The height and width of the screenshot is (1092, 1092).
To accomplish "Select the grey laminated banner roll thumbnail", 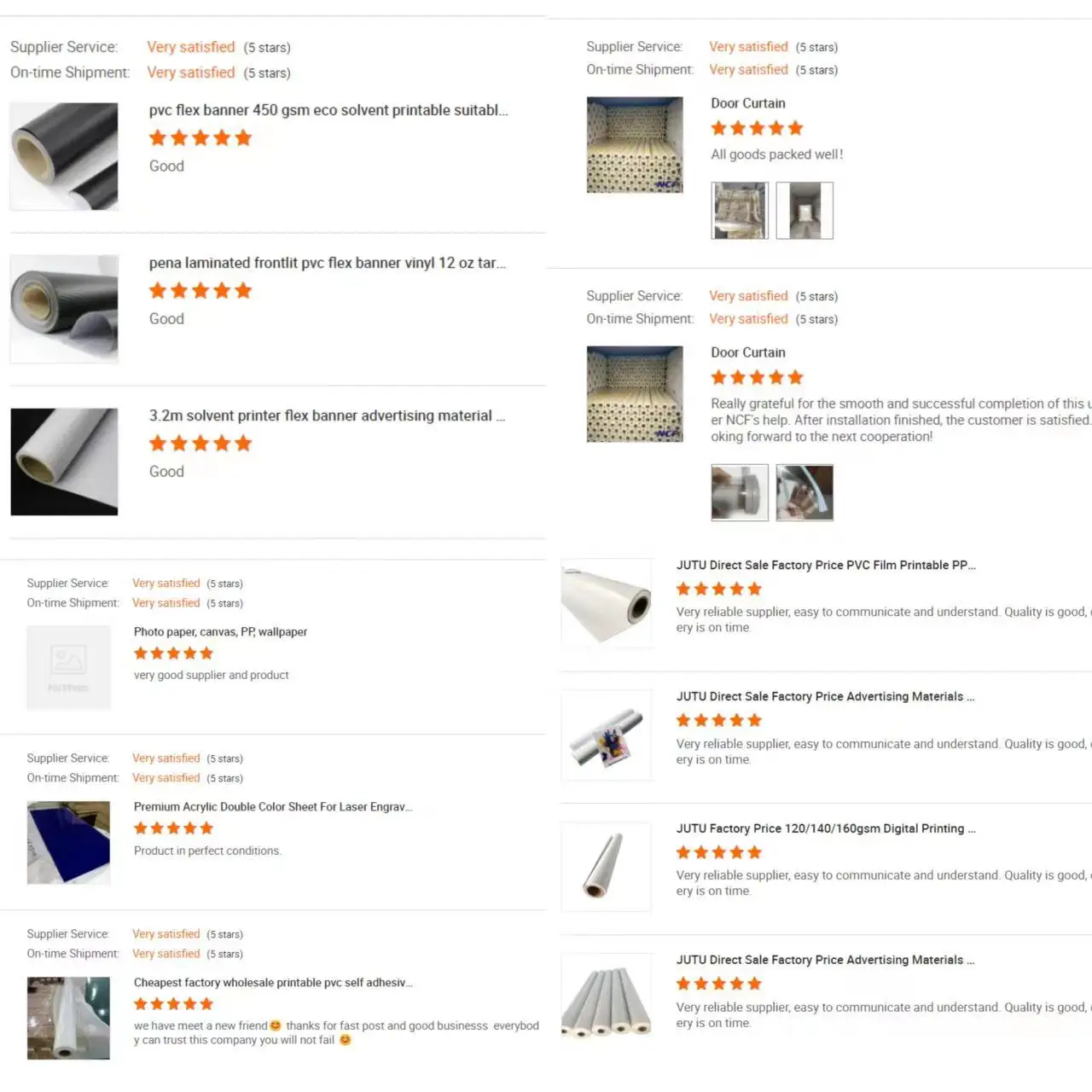I will [x=64, y=309].
